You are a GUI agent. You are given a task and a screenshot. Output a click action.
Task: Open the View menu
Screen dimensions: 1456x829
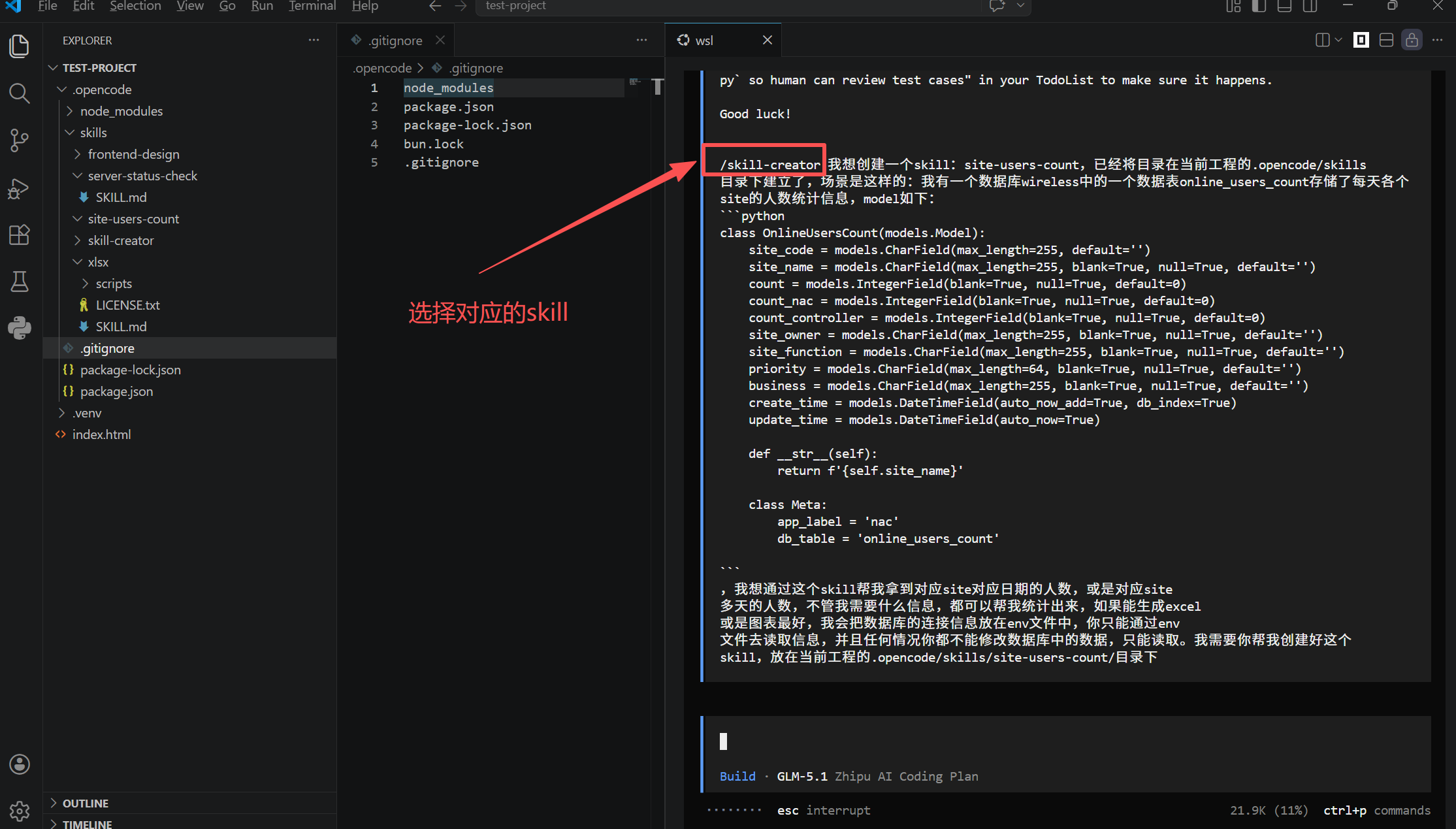(x=190, y=6)
